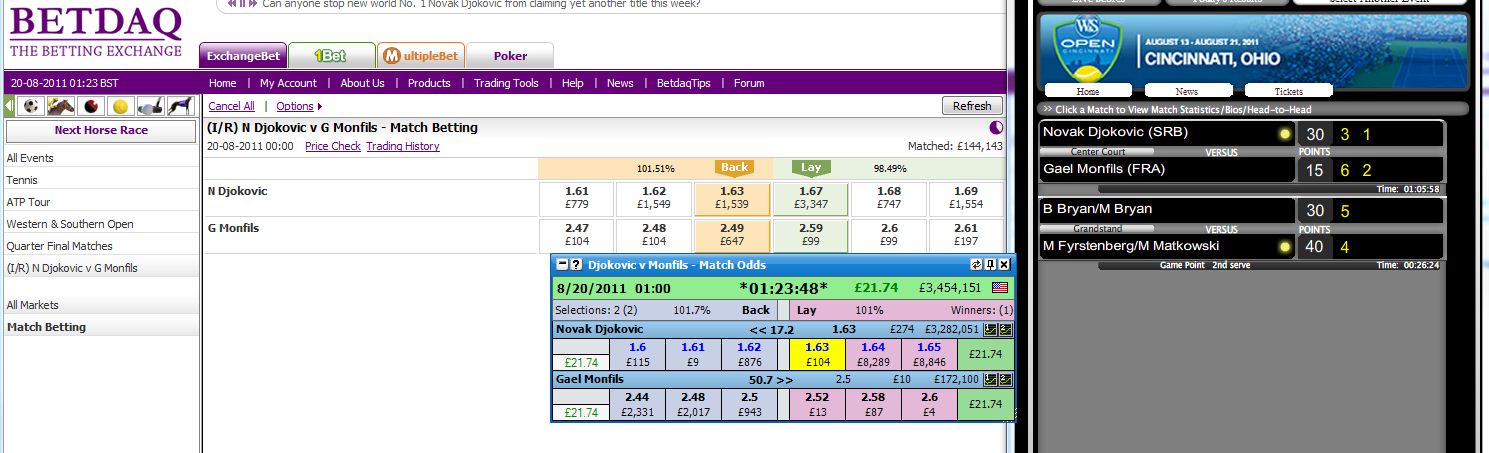1489x453 pixels.
Task: Open first chart icon on Gael Monfils row
Action: coord(990,380)
